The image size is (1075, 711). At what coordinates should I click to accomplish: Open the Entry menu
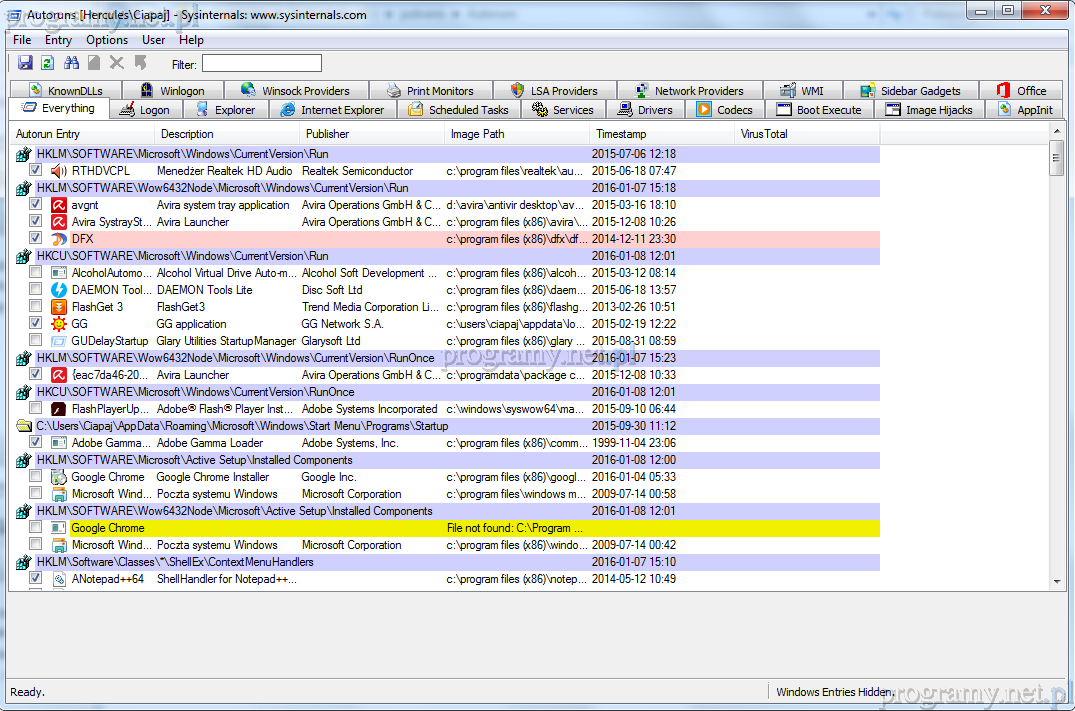point(58,40)
